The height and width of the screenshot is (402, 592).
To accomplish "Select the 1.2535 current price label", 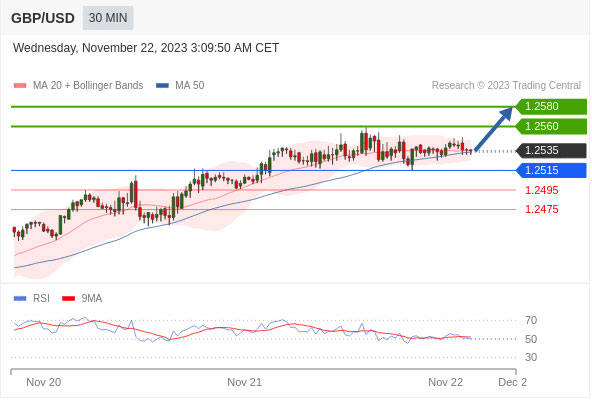I will pyautogui.click(x=551, y=150).
